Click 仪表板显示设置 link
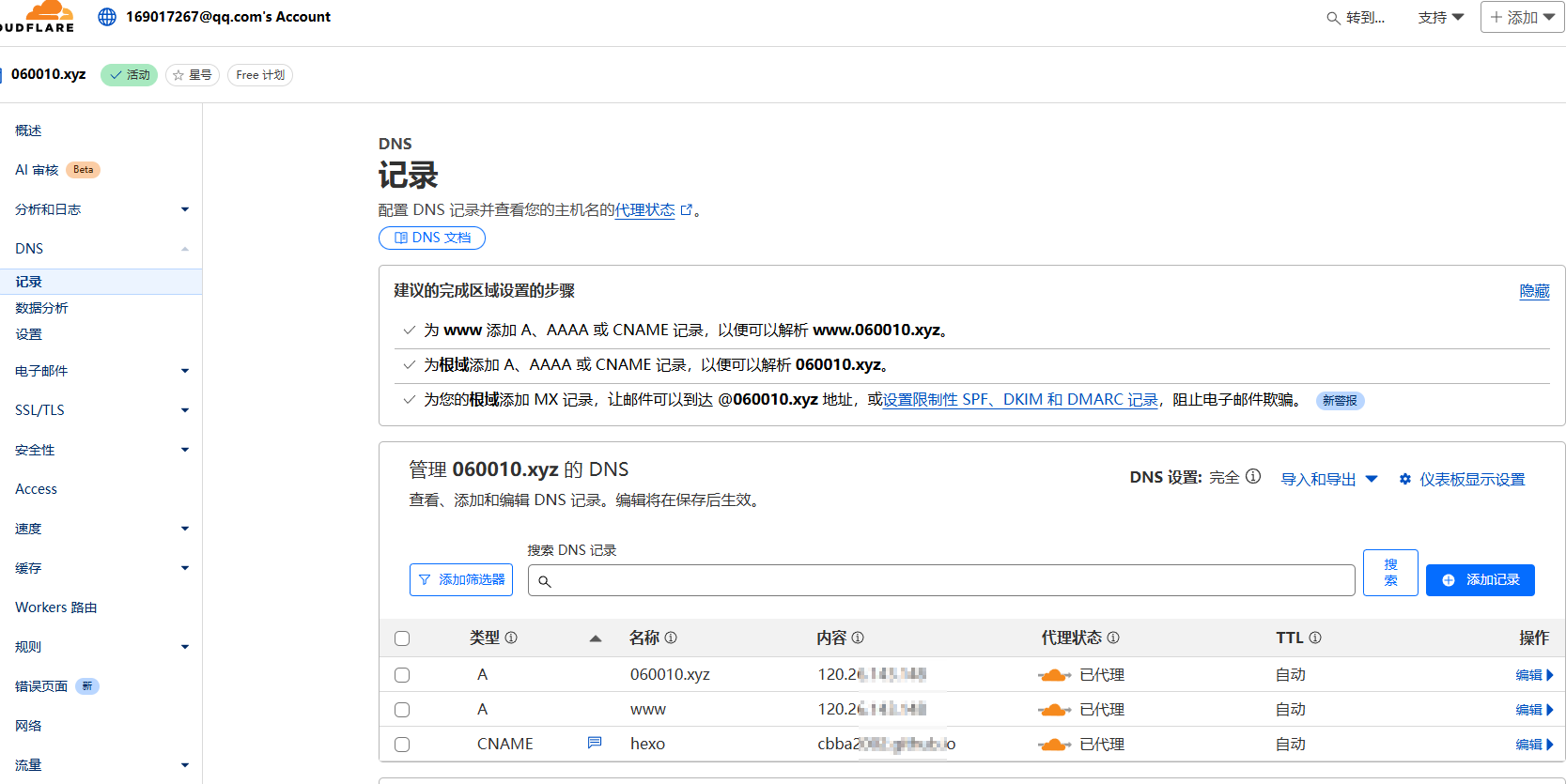The image size is (1566, 784). (1472, 480)
